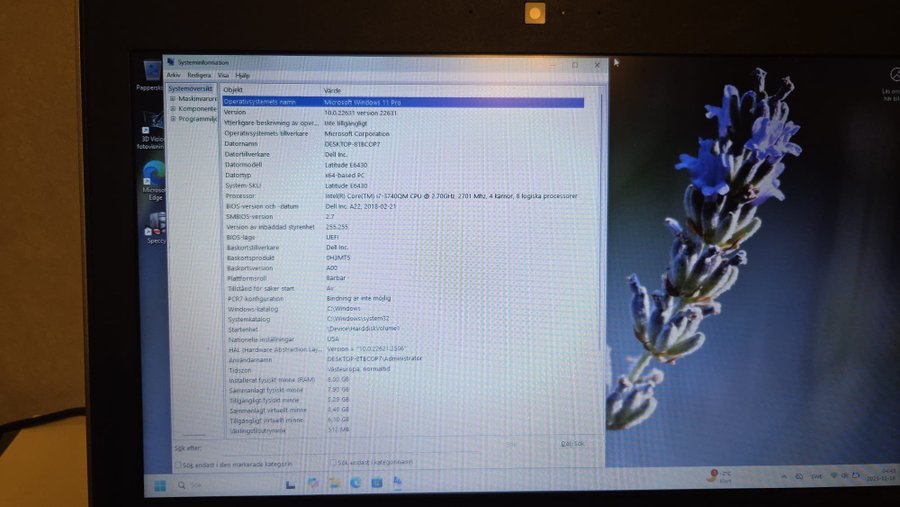Screen dimensions: 900x507
Task: Expand the Komponenter tree node
Action: pyautogui.click(x=173, y=109)
